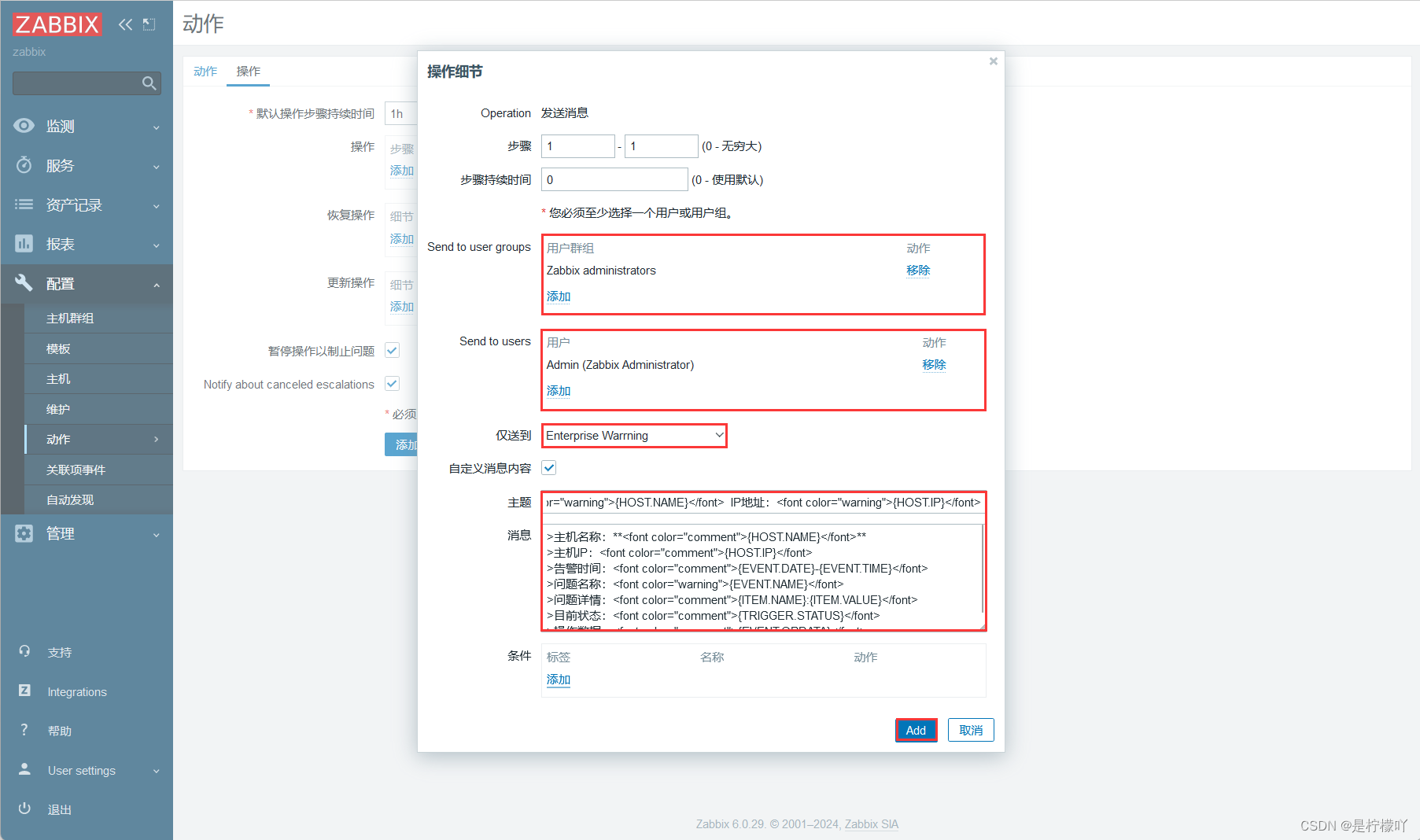Click the search magnifier icon
Viewport: 1420px width, 840px height.
[x=149, y=83]
